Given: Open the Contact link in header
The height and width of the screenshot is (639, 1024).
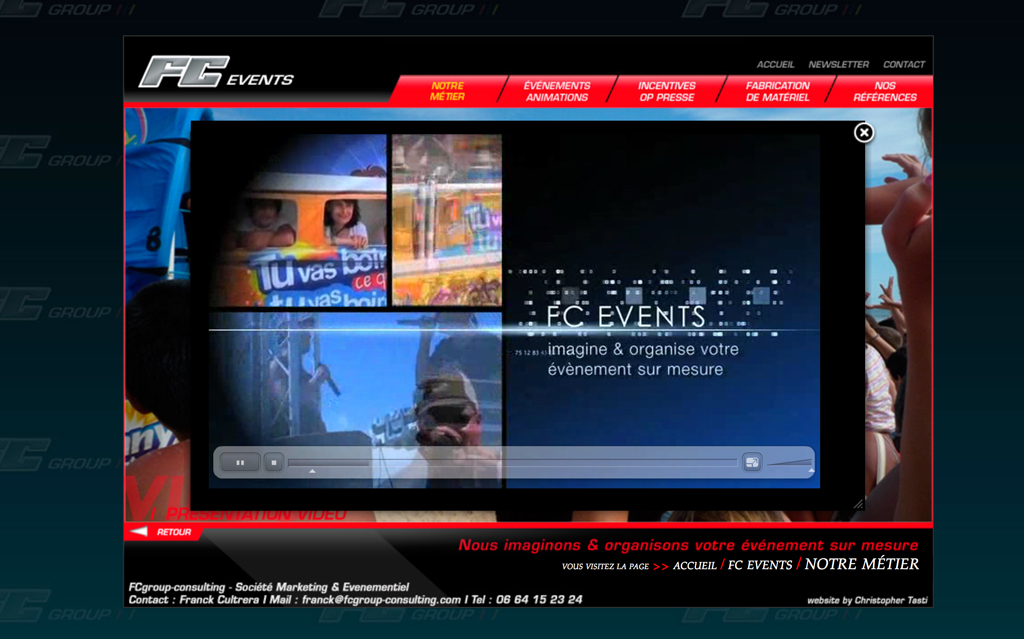Looking at the screenshot, I should tap(903, 64).
